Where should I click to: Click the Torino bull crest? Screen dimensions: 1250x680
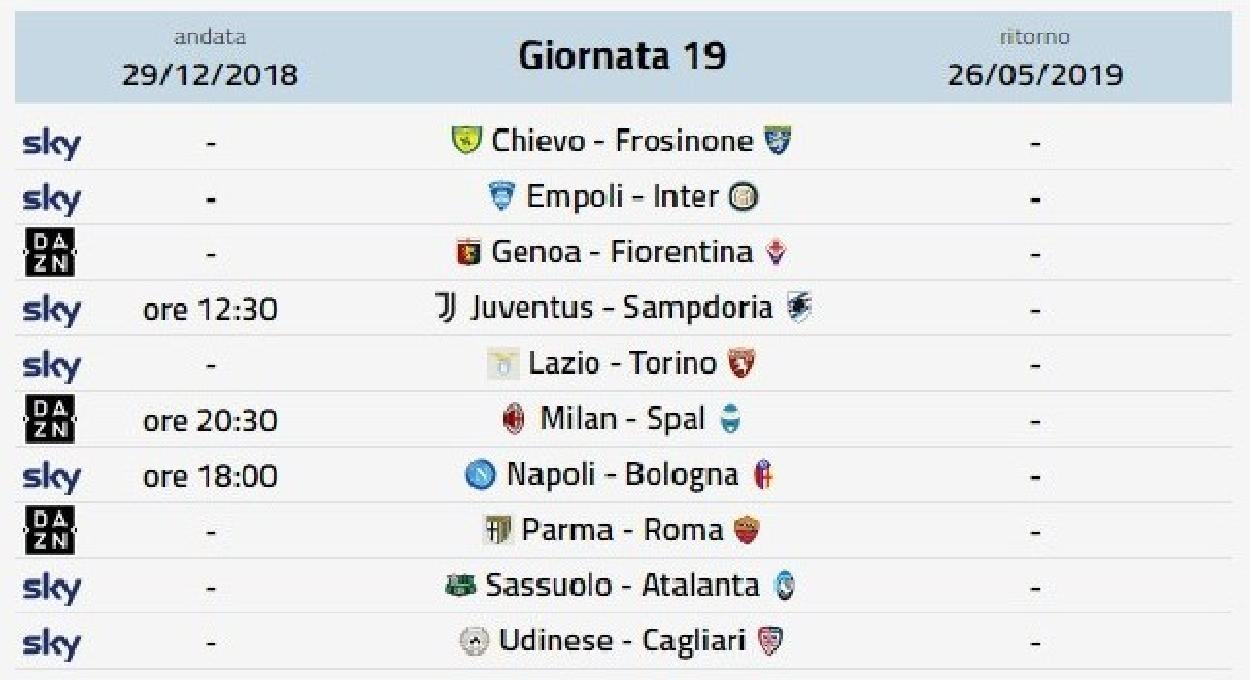741,364
